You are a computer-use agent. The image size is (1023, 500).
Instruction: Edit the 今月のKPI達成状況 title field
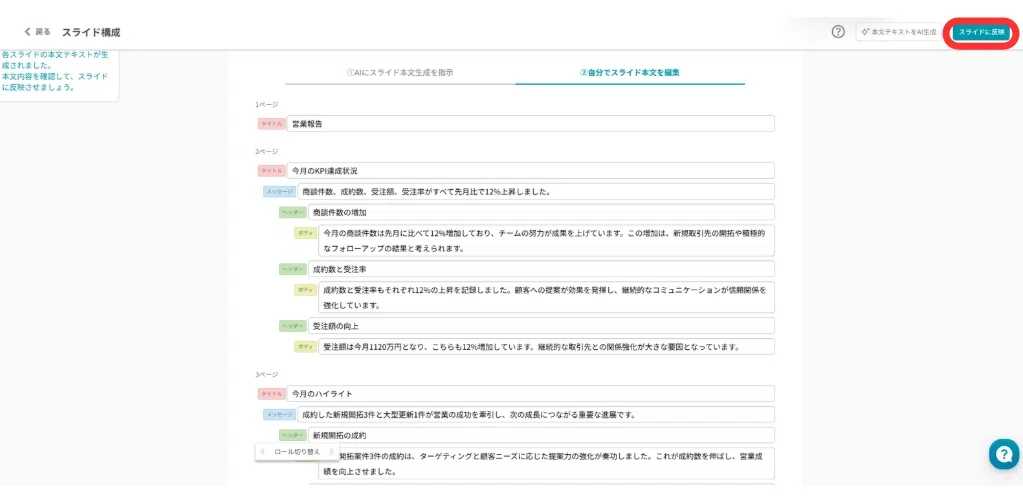(x=530, y=170)
